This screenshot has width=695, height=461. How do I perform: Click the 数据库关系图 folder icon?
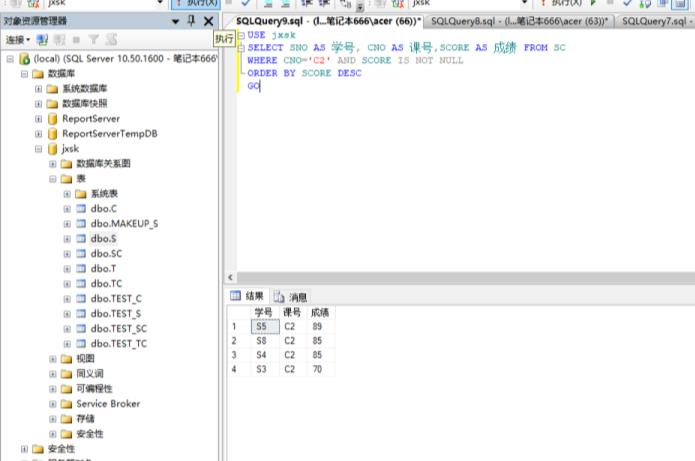pyautogui.click(x=66, y=164)
